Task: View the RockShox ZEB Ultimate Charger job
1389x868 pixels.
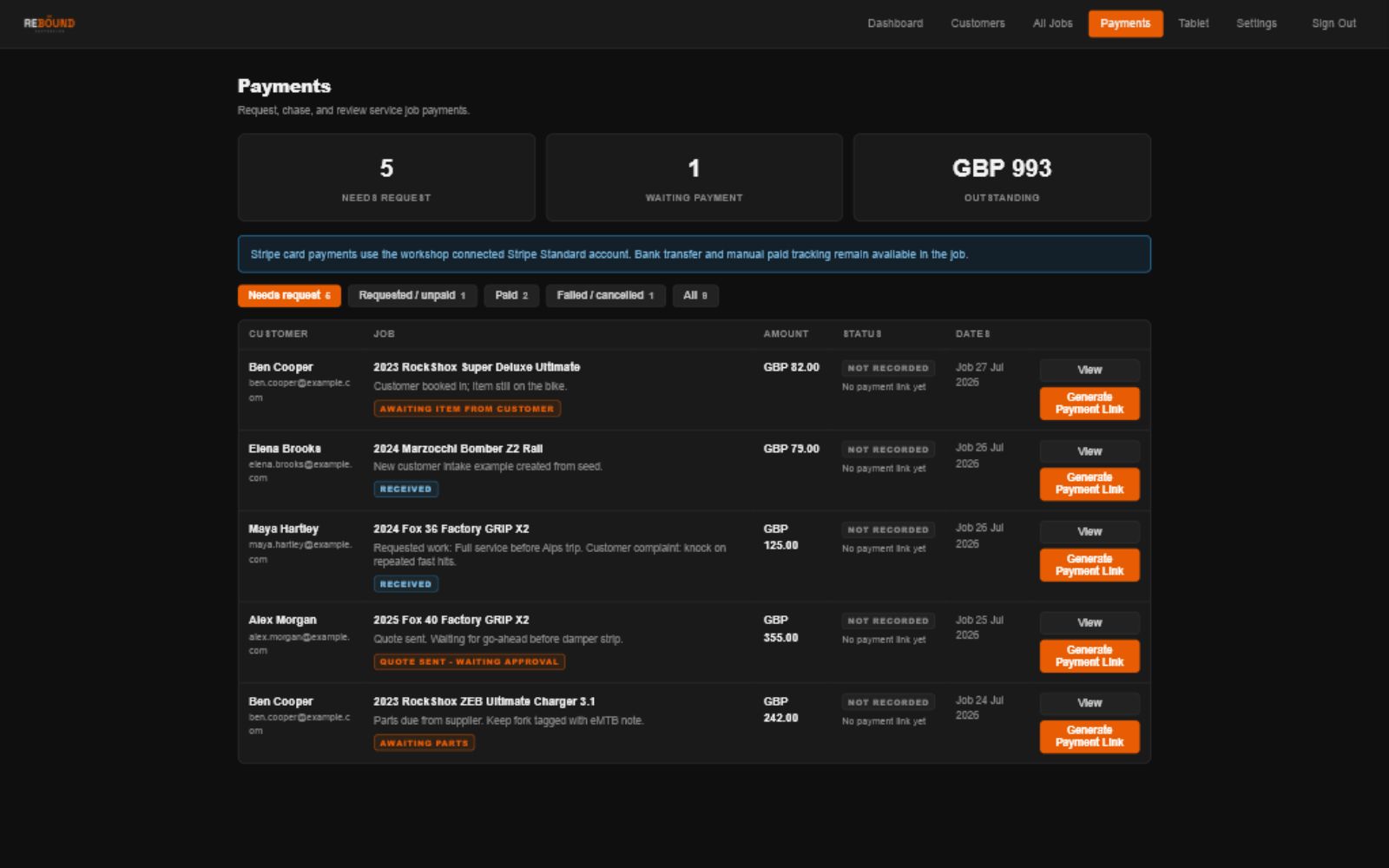Action: pyautogui.click(x=1089, y=703)
